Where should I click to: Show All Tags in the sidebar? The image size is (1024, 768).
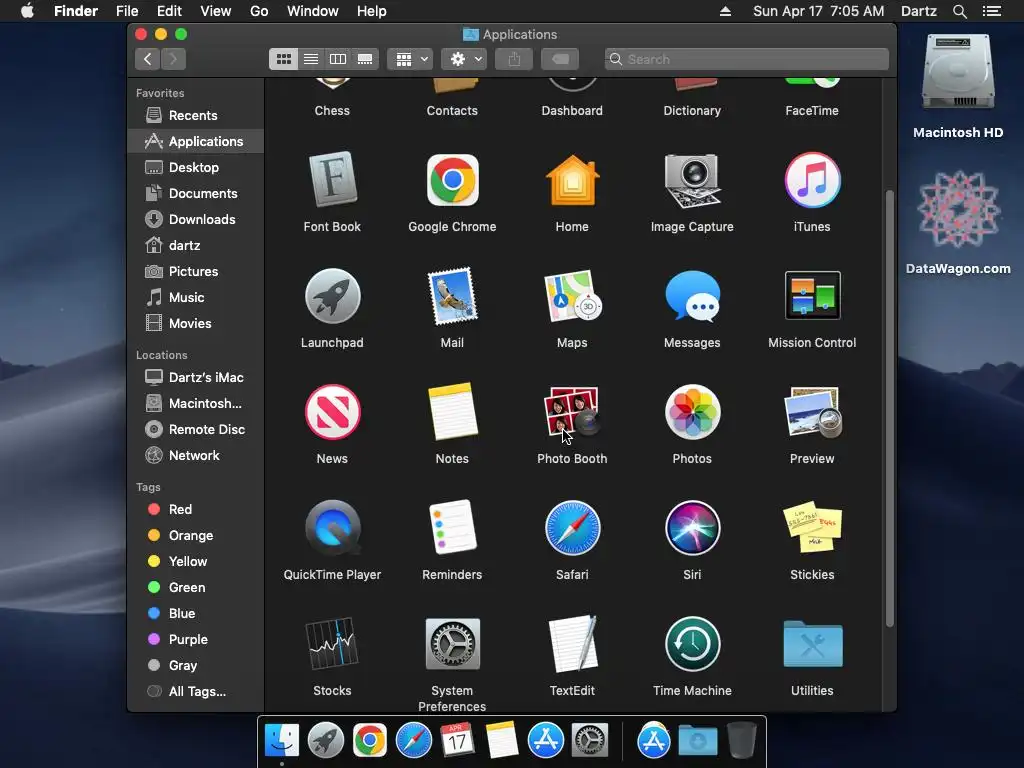(x=195, y=692)
